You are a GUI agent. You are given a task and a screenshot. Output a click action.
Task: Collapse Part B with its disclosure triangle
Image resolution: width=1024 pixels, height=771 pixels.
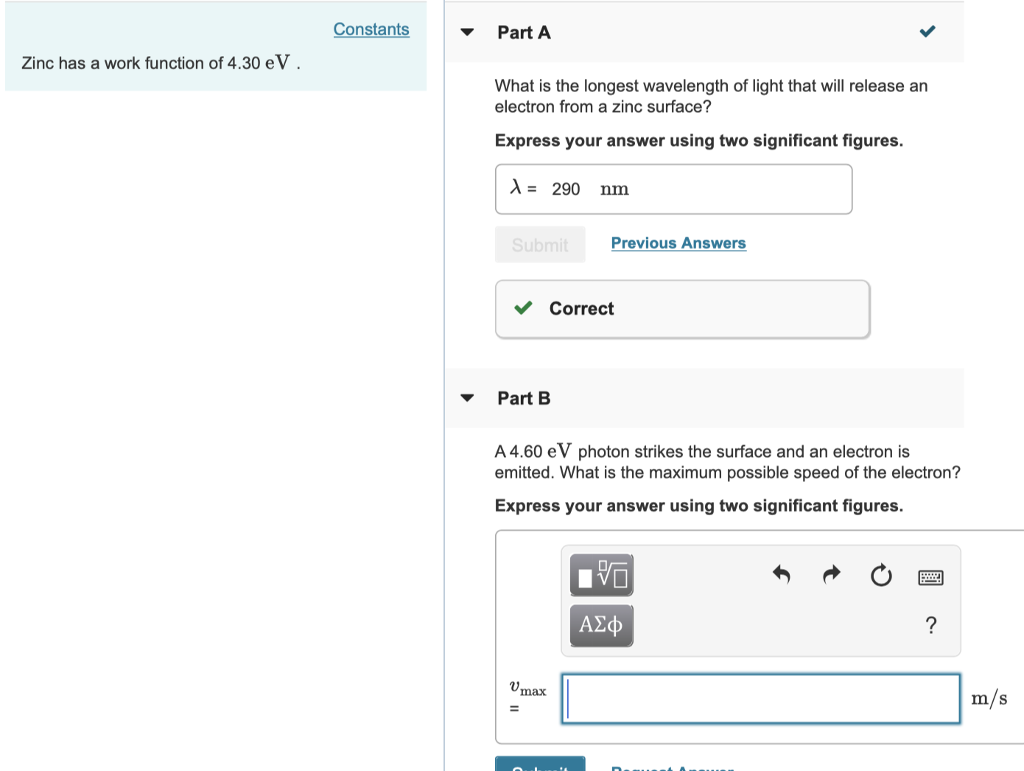[466, 397]
